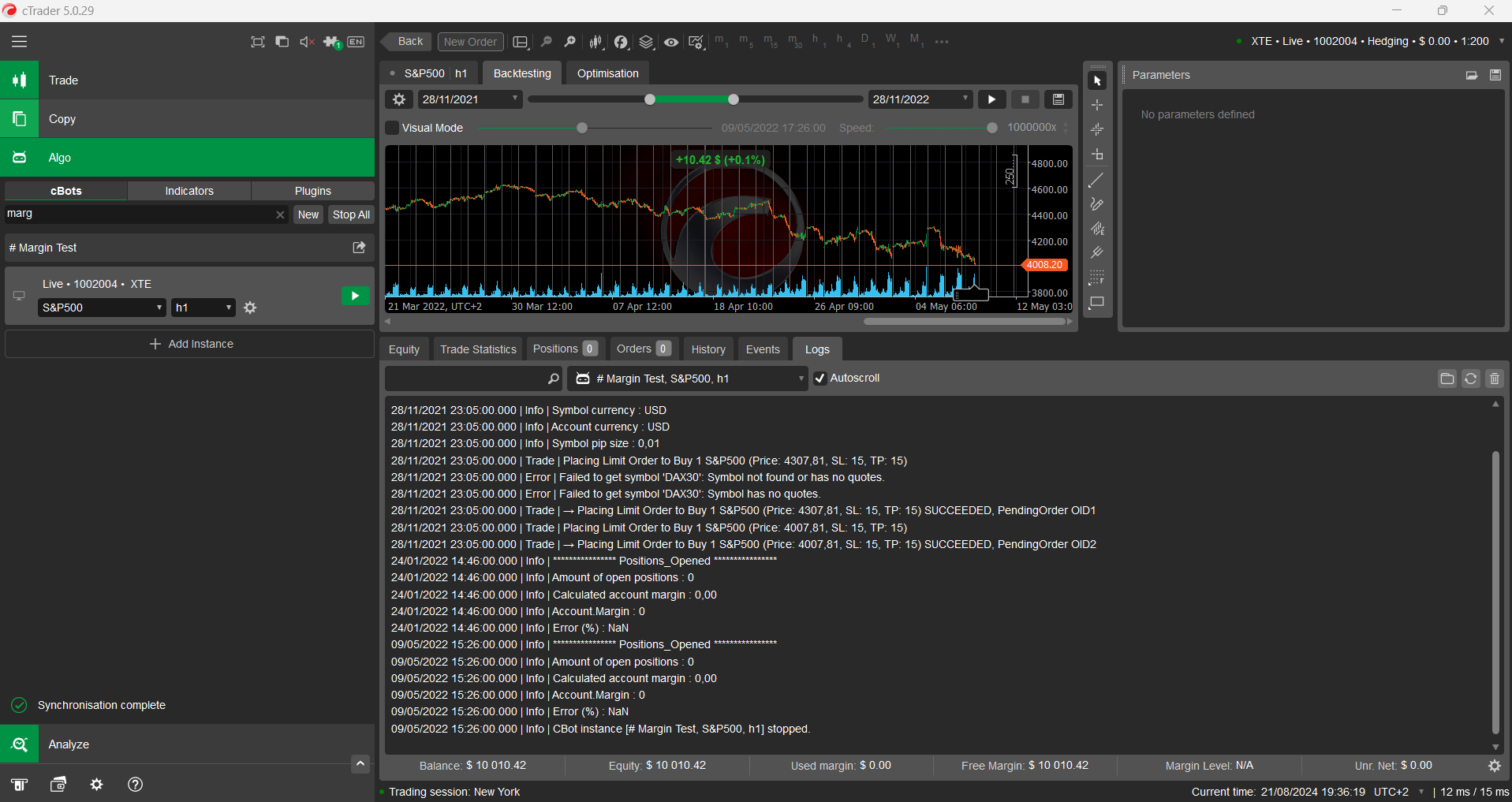Open backtesting settings gear
The image size is (1512, 802).
(x=399, y=99)
